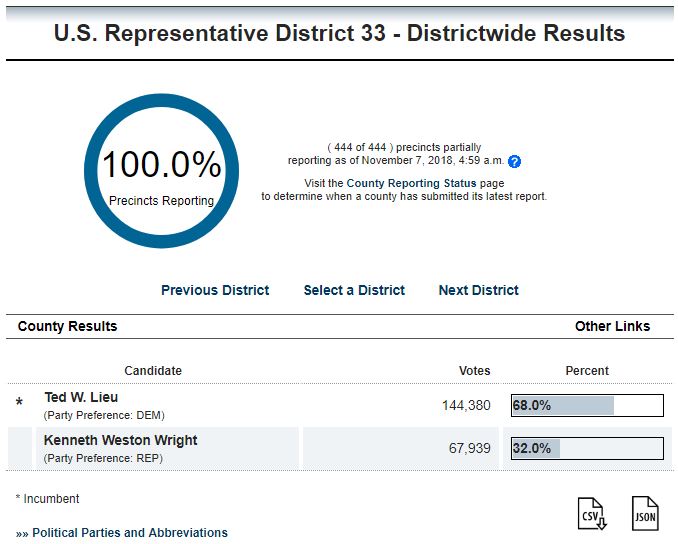
Task: Click the incumbent asterisk beside Ted Lieu
Action: click(x=19, y=403)
